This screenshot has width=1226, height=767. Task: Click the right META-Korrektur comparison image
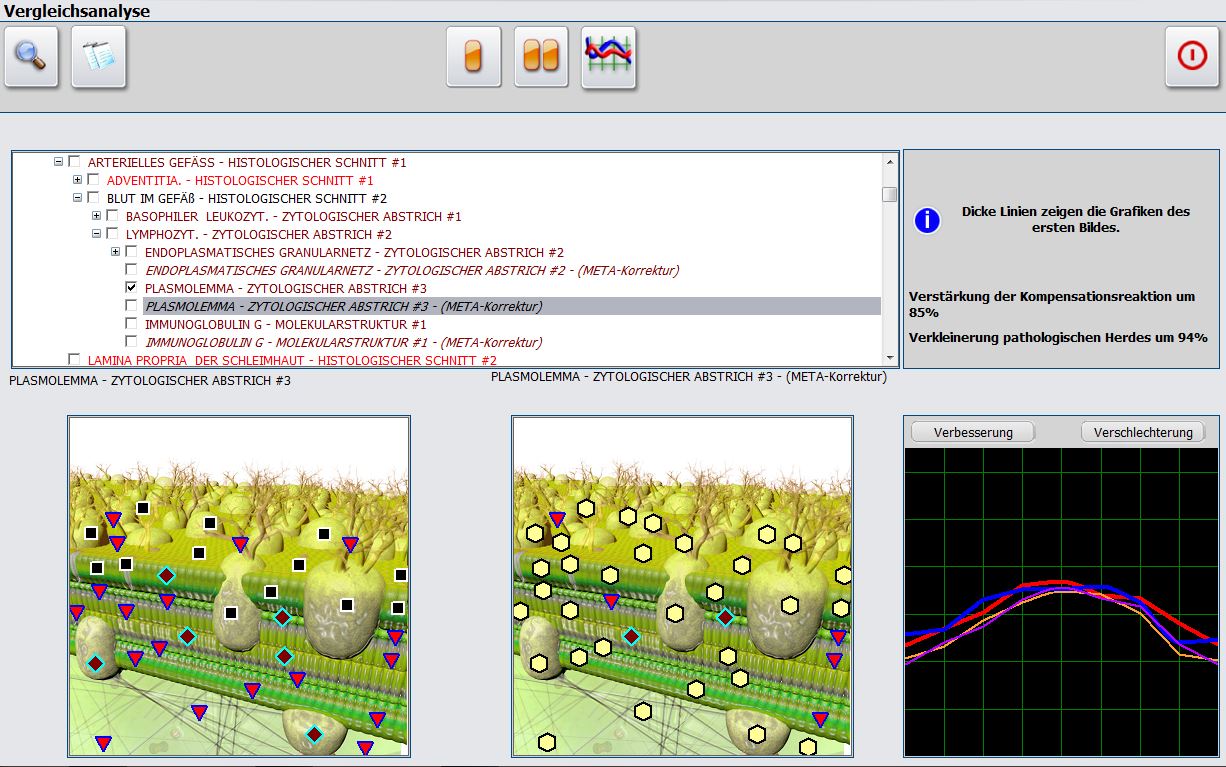[682, 586]
